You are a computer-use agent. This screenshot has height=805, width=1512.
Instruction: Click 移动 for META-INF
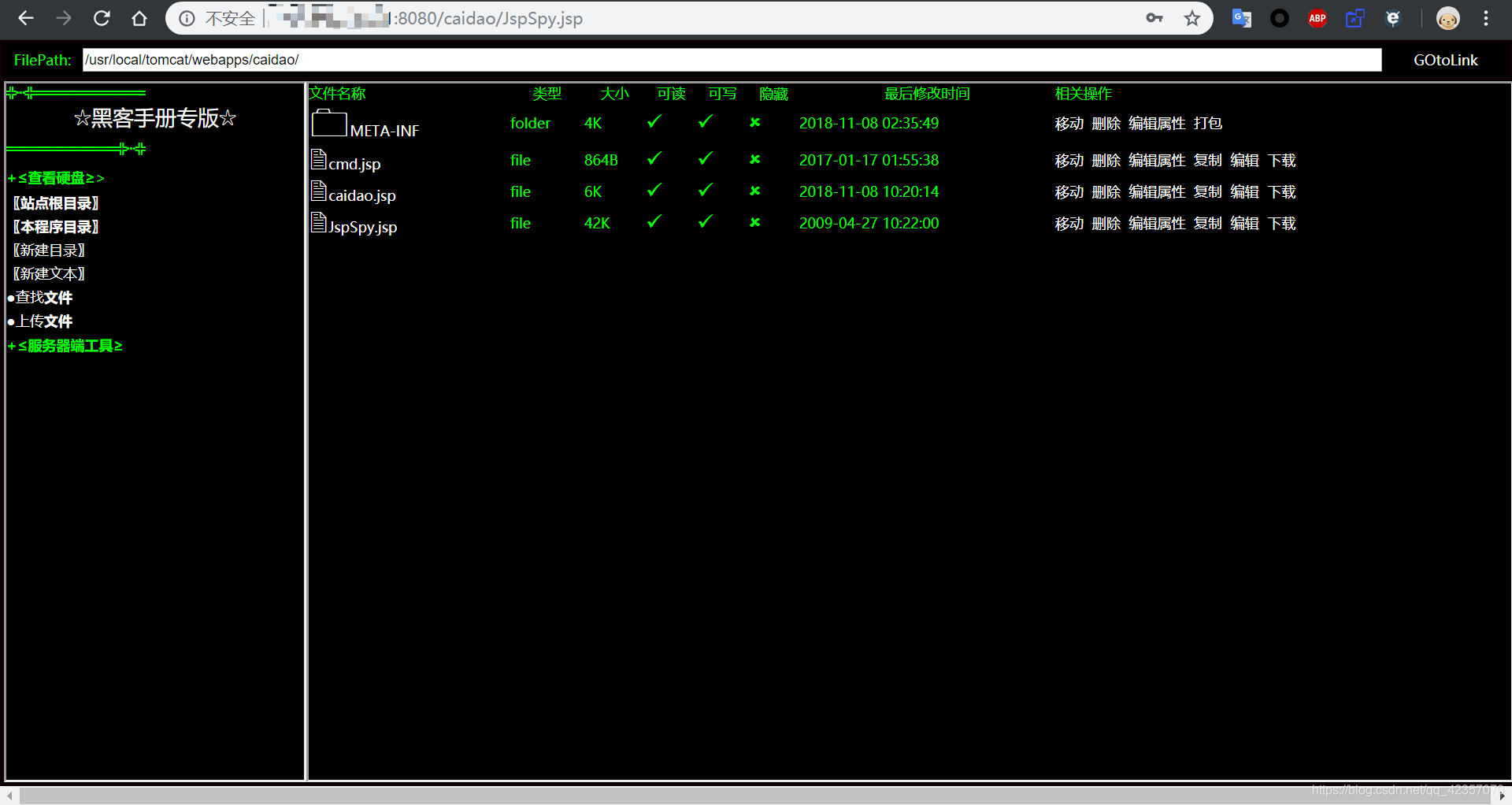(x=1069, y=124)
